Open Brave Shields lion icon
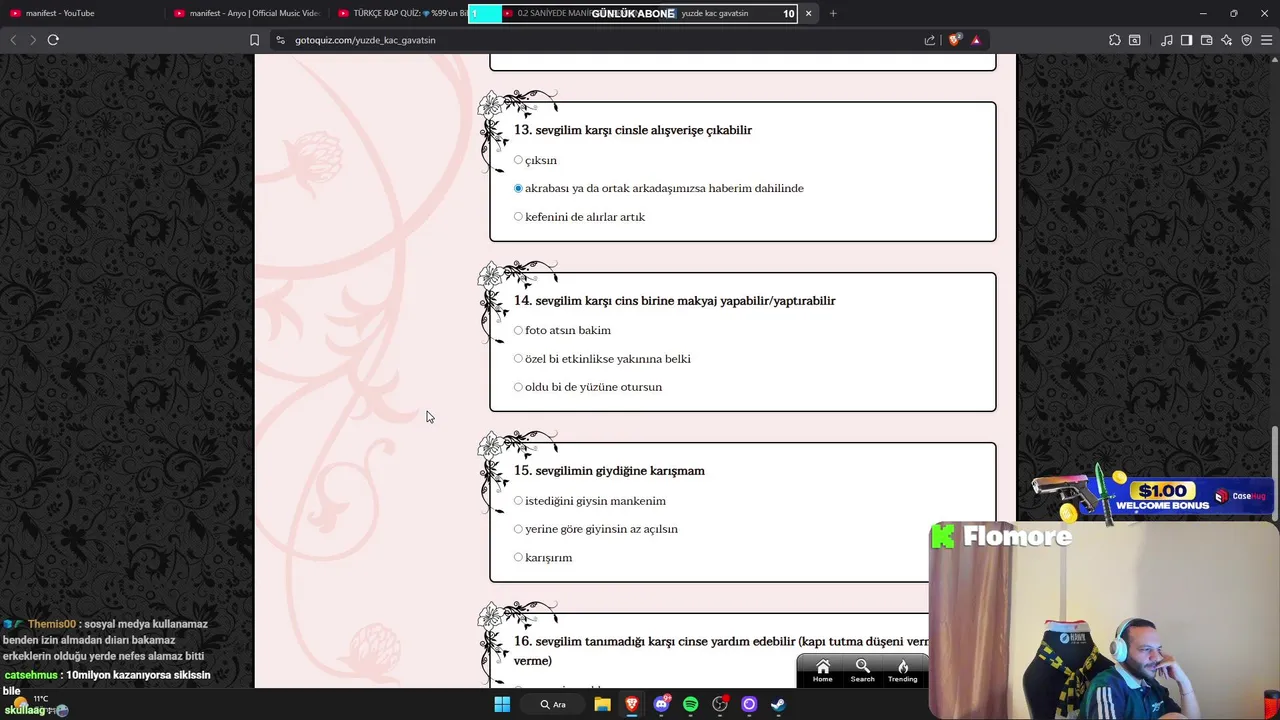 (954, 40)
